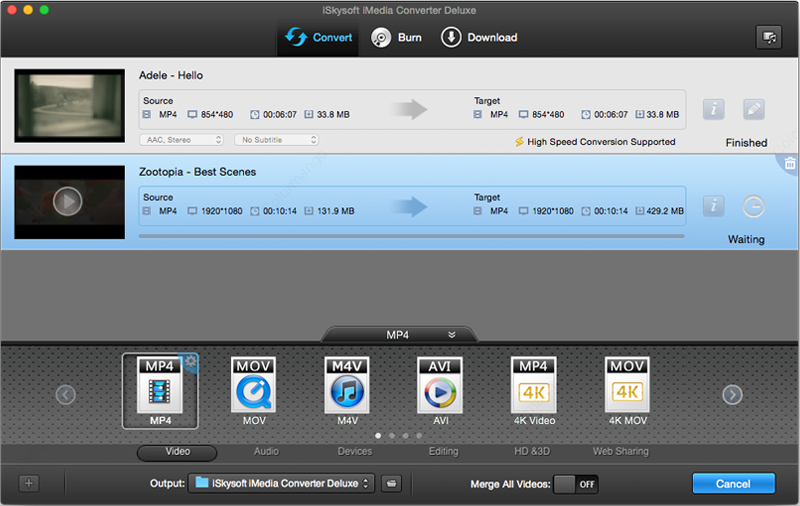Click the Adele - Hello title
The image size is (800, 506).
coord(171,75)
